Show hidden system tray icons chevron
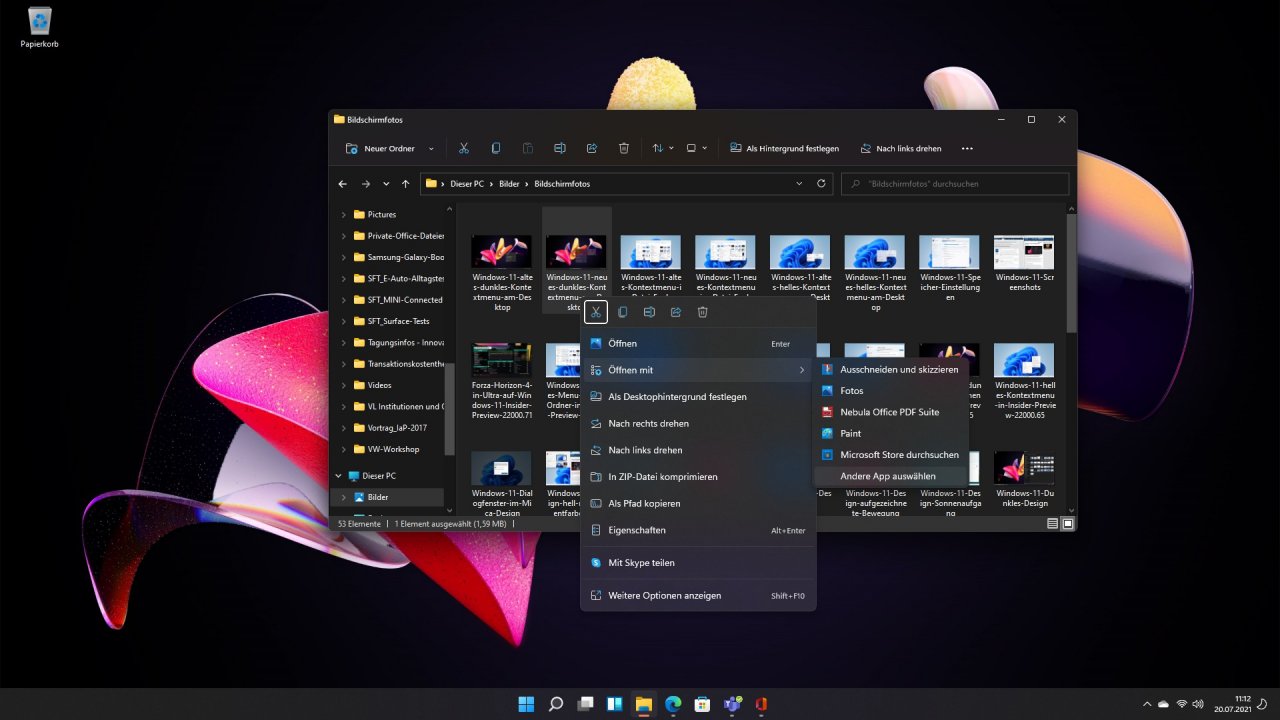Viewport: 1280px width, 720px height. pos(1146,704)
